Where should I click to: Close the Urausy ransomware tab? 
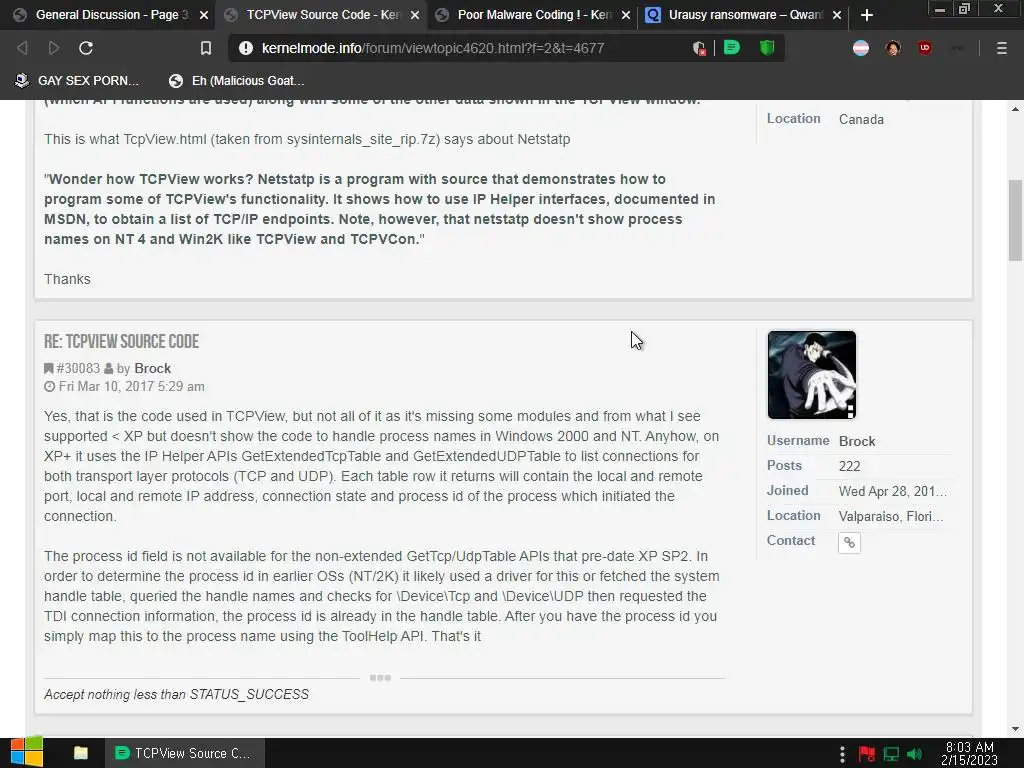pos(837,15)
